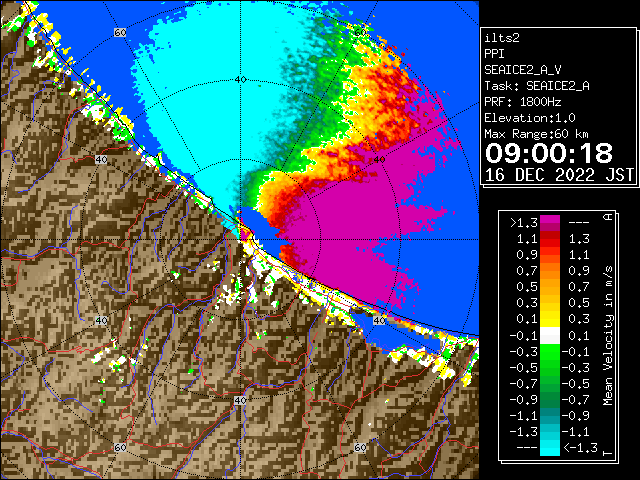Click the 40 range label in the northeast sea

pyautogui.click(x=379, y=160)
